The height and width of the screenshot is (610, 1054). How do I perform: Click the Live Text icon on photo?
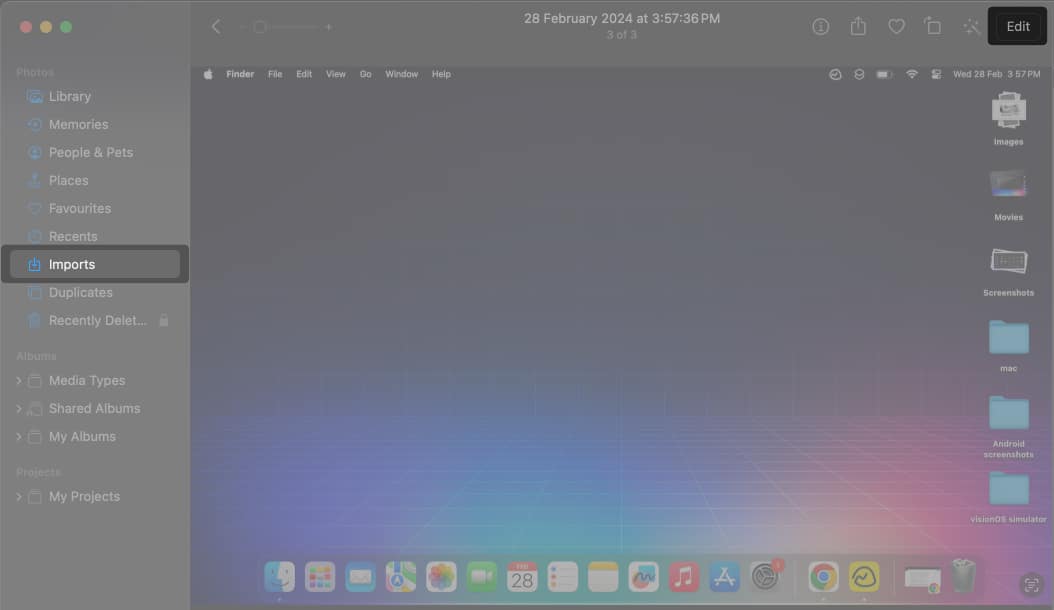point(1031,585)
